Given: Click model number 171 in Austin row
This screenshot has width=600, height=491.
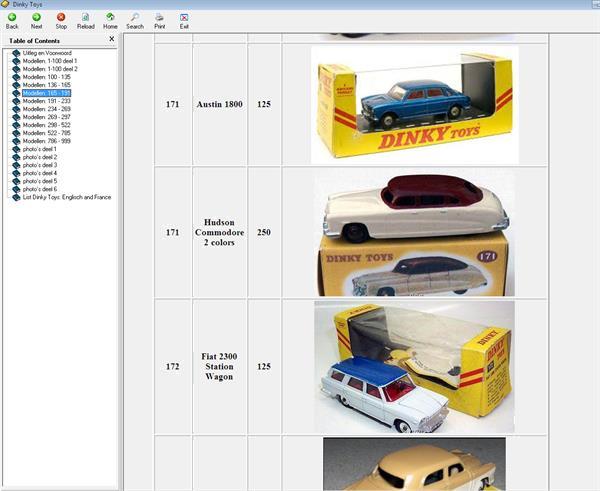Looking at the screenshot, I should tap(173, 104).
